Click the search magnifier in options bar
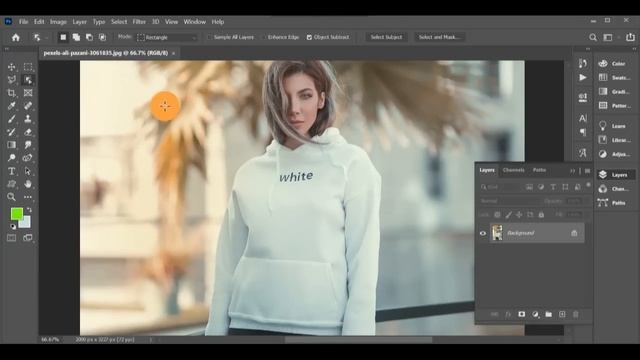The width and height of the screenshot is (640, 360). (593, 38)
